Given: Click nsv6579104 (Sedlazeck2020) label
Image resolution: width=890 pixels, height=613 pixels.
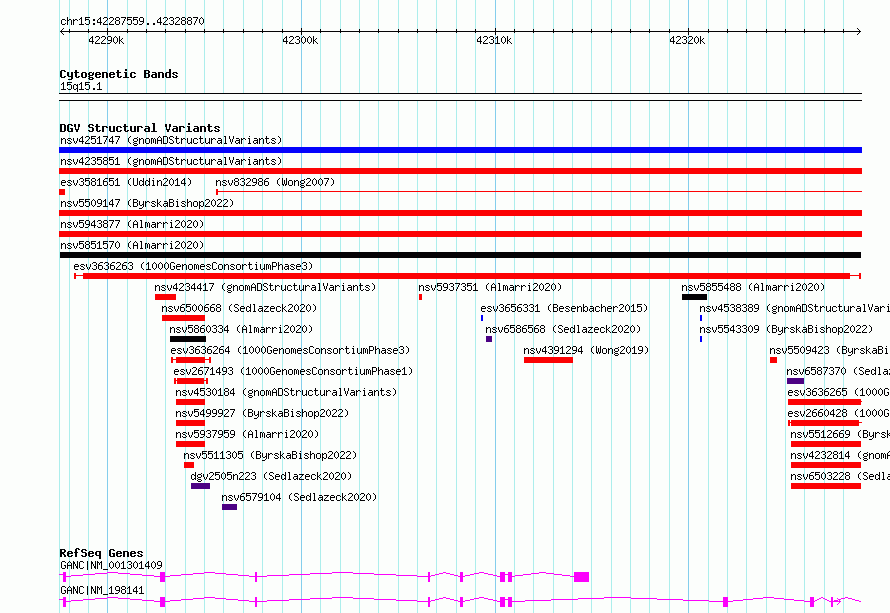Looking at the screenshot, I should [299, 497].
